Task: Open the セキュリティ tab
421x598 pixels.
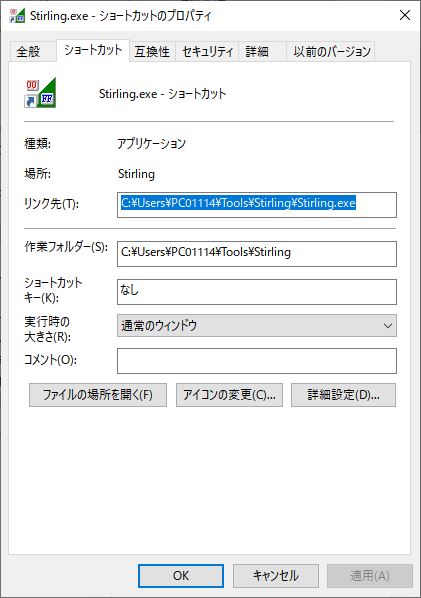Action: [x=207, y=51]
